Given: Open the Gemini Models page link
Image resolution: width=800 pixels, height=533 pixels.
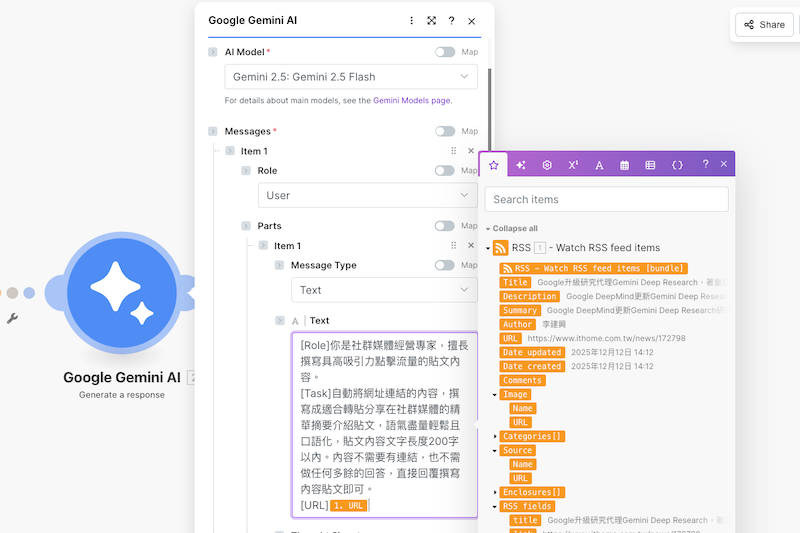Looking at the screenshot, I should click(411, 101).
